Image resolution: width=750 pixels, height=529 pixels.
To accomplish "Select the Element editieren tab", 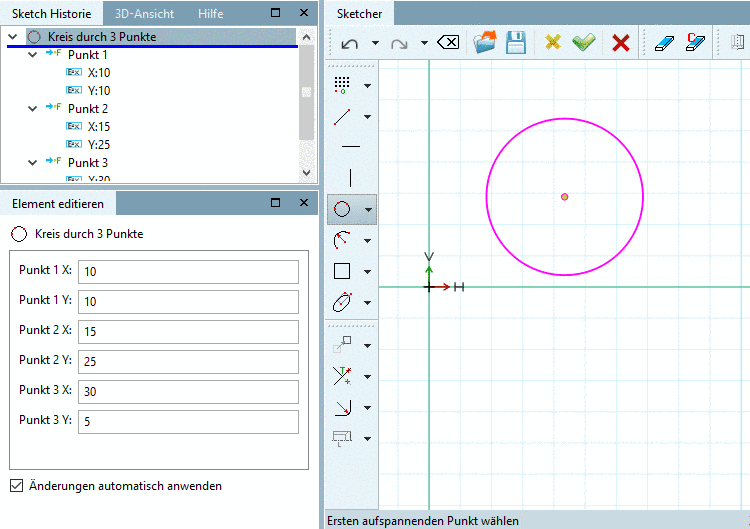I will point(58,204).
